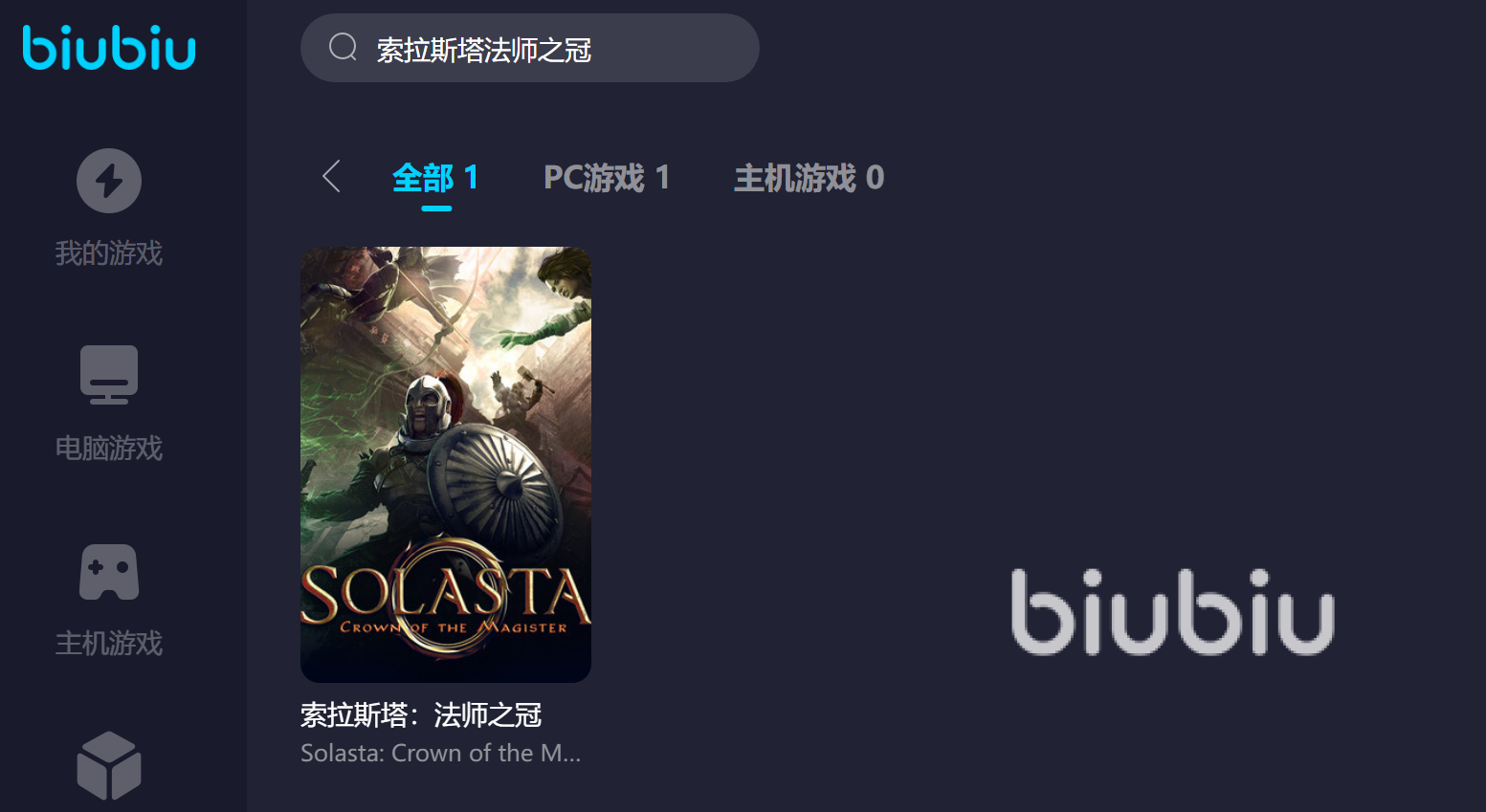Click the cube icon at the sidebar bottom
Viewport: 1486px width, 812px height.
pos(109,766)
